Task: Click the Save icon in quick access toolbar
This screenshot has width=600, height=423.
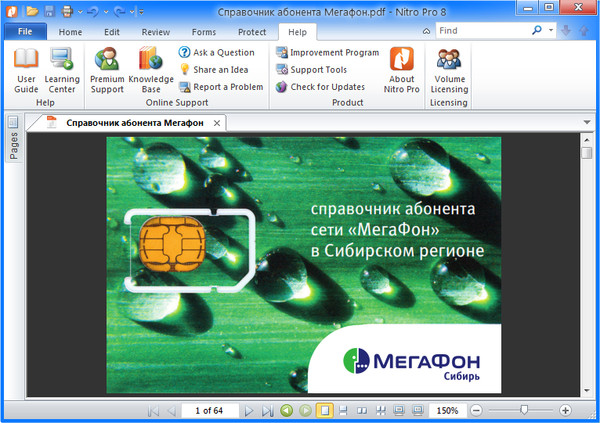Action: pyautogui.click(x=51, y=11)
